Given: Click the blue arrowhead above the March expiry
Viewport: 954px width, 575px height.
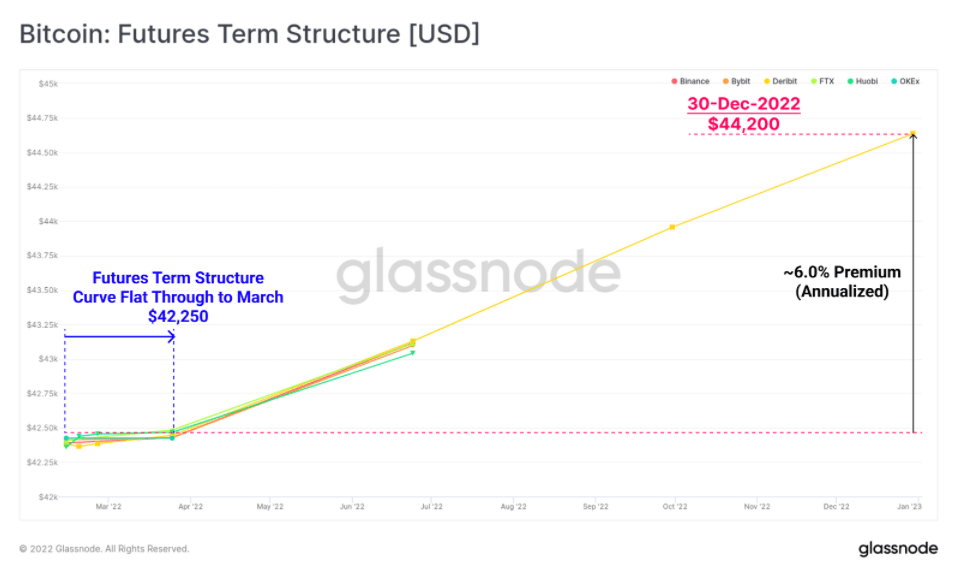Looking at the screenshot, I should tap(172, 337).
